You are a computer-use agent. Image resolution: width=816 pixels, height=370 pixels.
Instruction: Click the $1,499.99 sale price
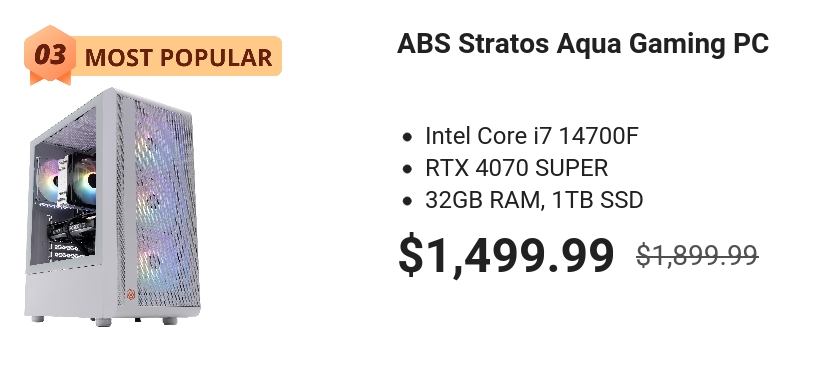pyautogui.click(x=506, y=255)
